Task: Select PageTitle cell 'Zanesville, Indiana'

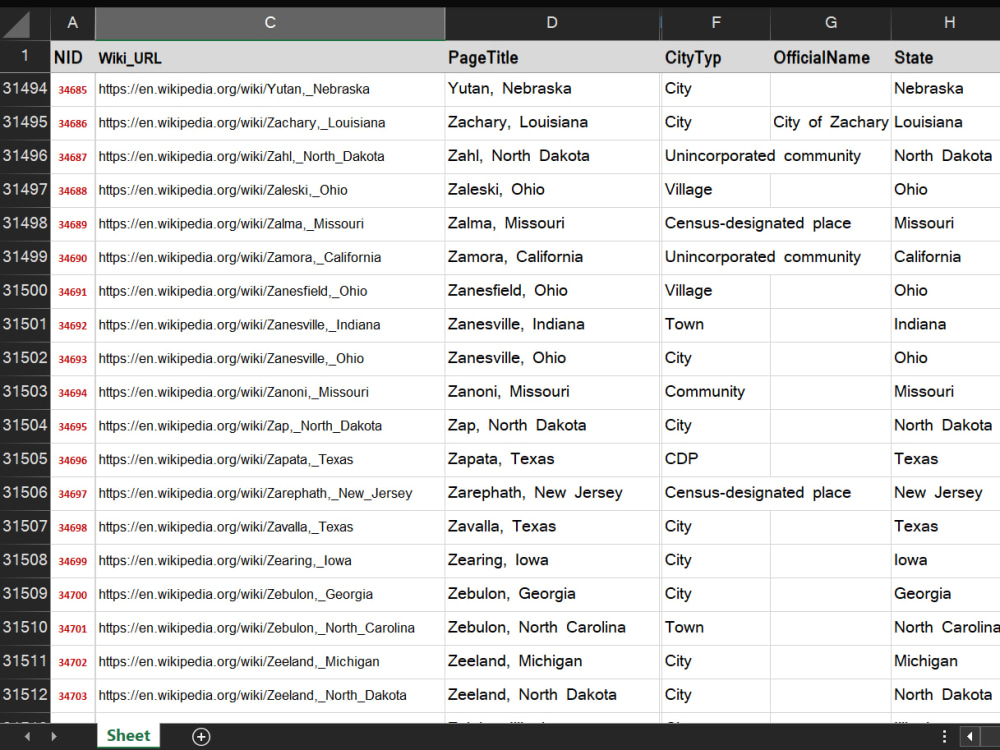Action: click(552, 325)
